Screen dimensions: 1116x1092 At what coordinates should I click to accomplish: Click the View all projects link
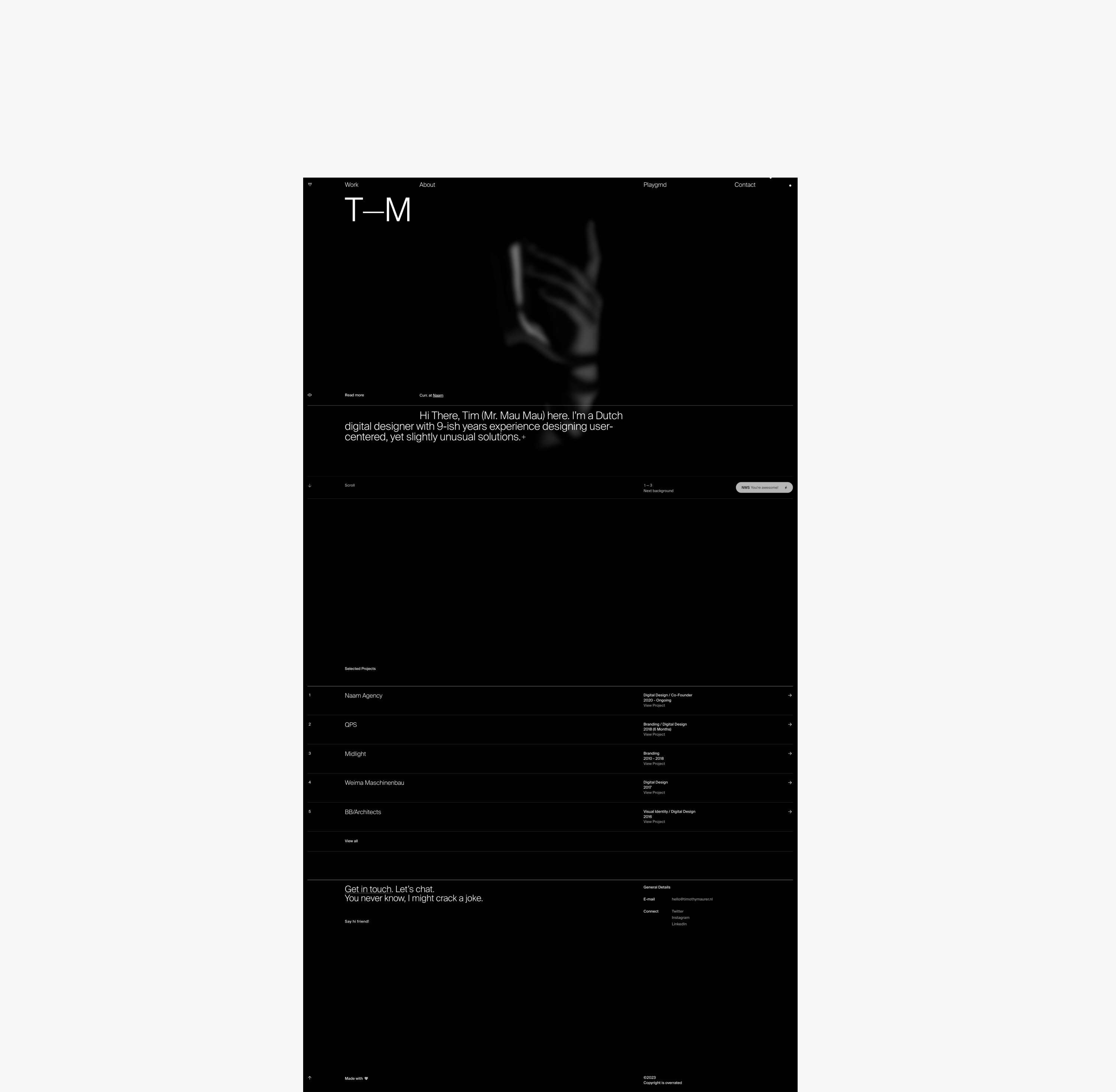(x=351, y=841)
